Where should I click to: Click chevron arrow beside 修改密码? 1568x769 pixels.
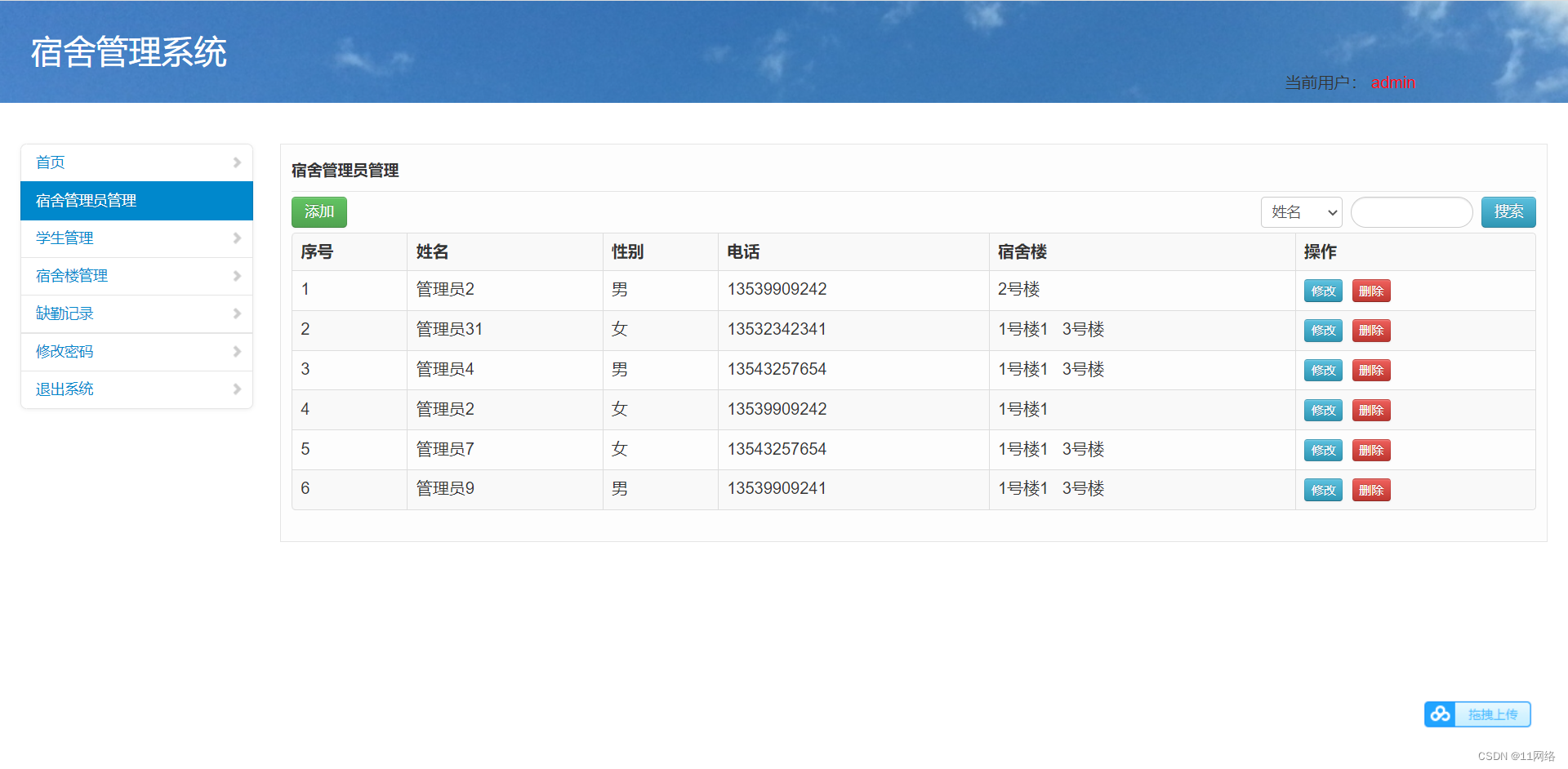(237, 352)
